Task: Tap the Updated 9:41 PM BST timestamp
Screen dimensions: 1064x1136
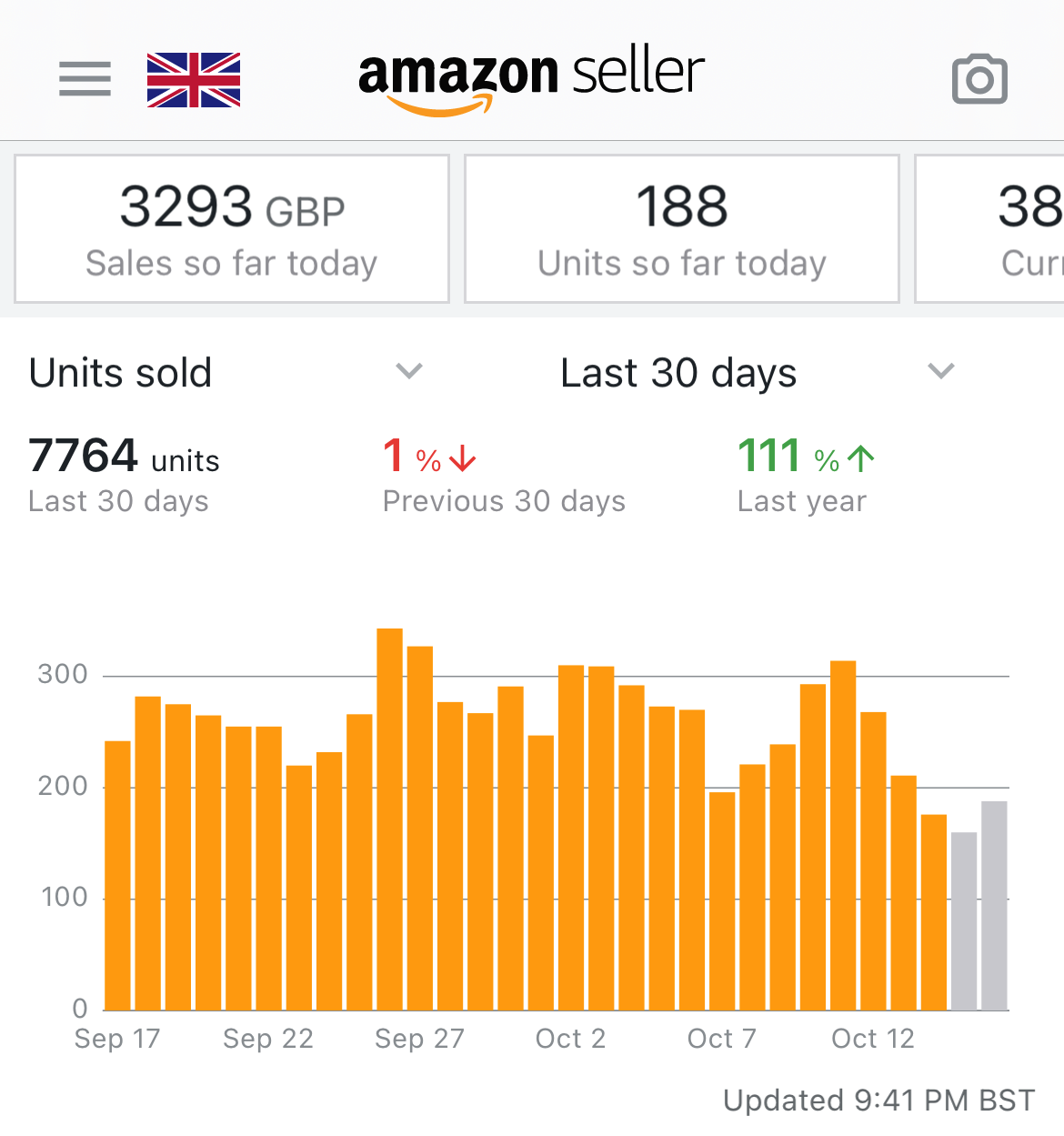Action: (x=878, y=1101)
